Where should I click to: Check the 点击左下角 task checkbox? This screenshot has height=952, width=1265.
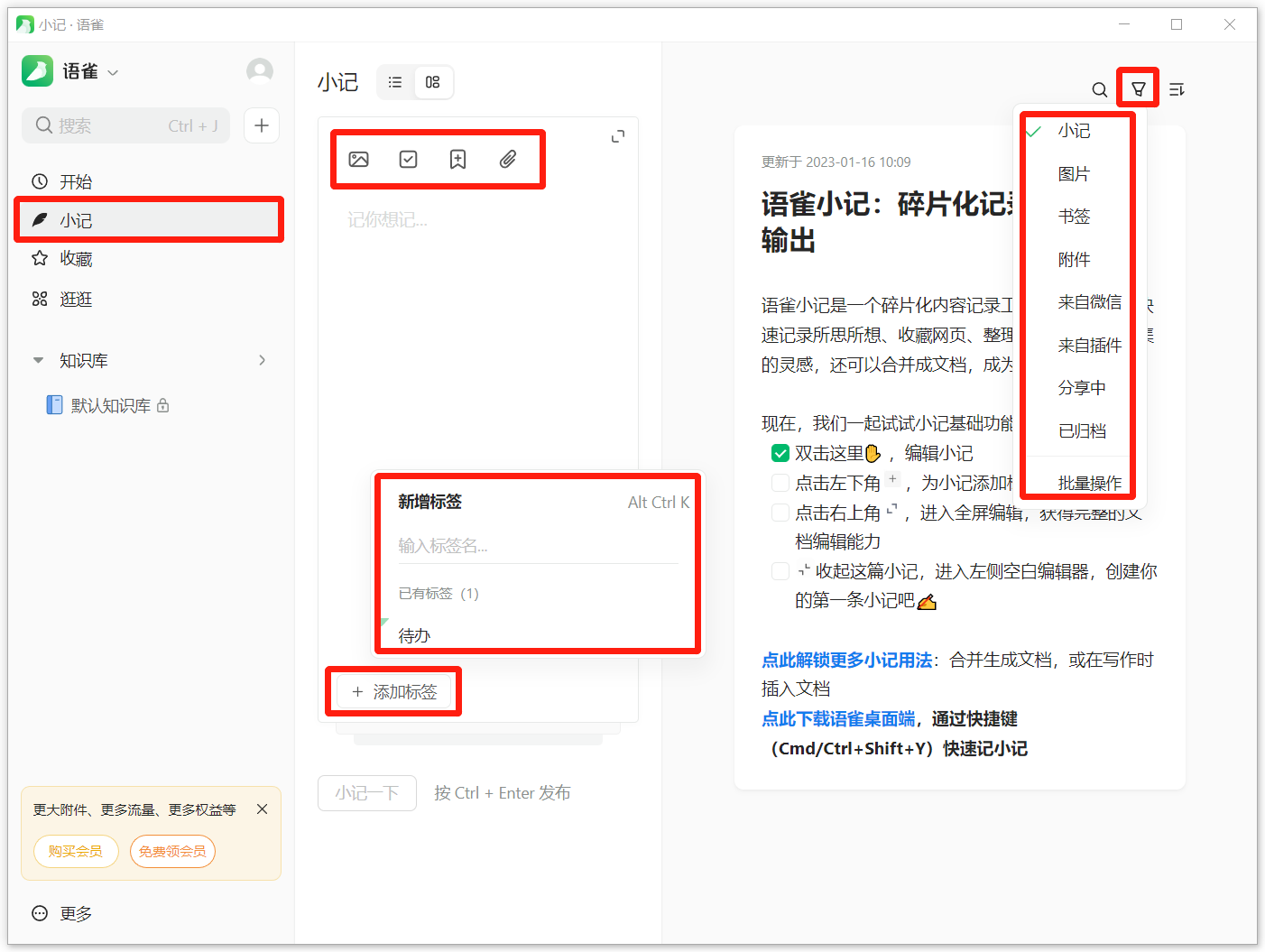pos(780,483)
